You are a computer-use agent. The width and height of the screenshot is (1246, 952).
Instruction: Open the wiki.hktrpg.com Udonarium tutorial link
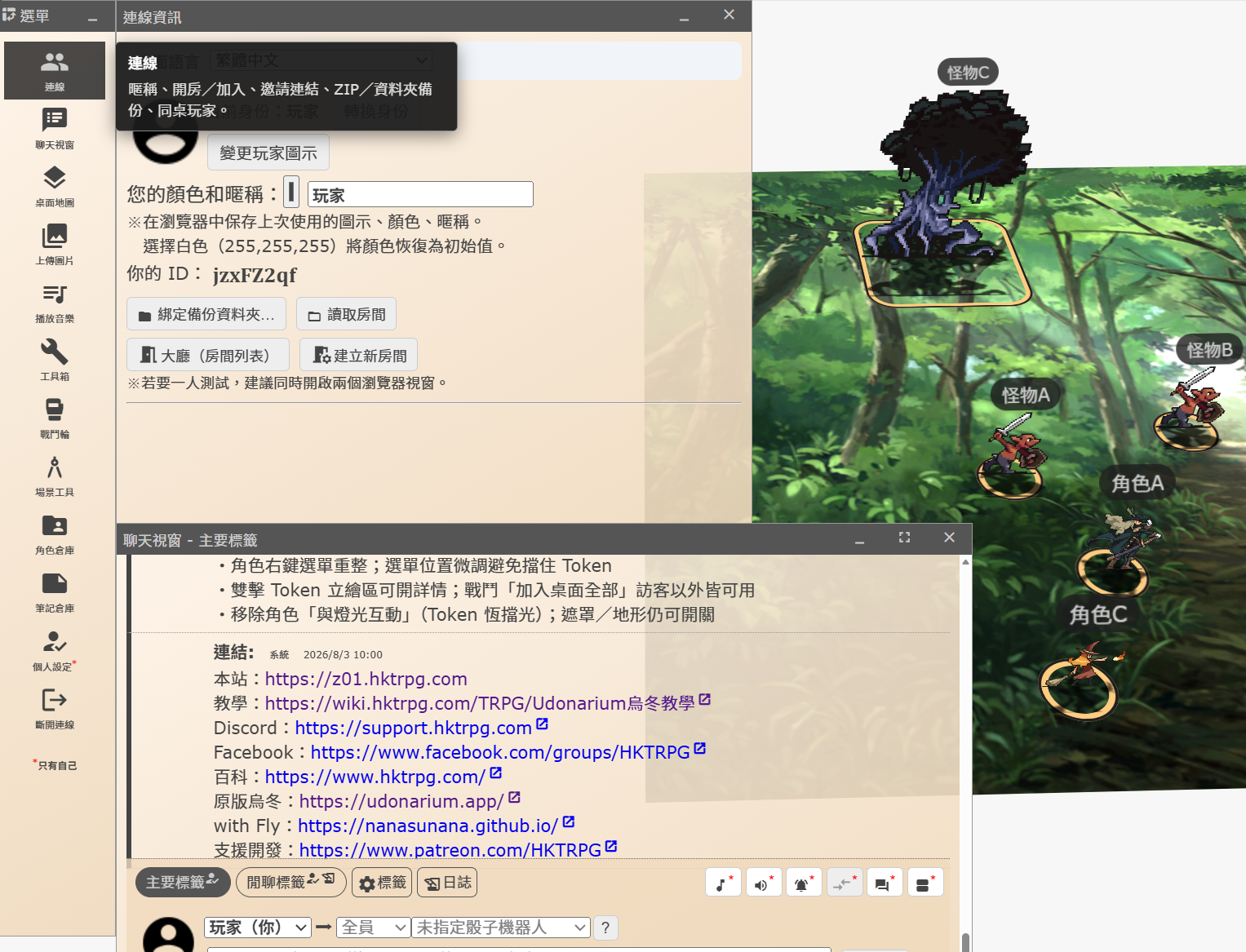pyautogui.click(x=480, y=703)
